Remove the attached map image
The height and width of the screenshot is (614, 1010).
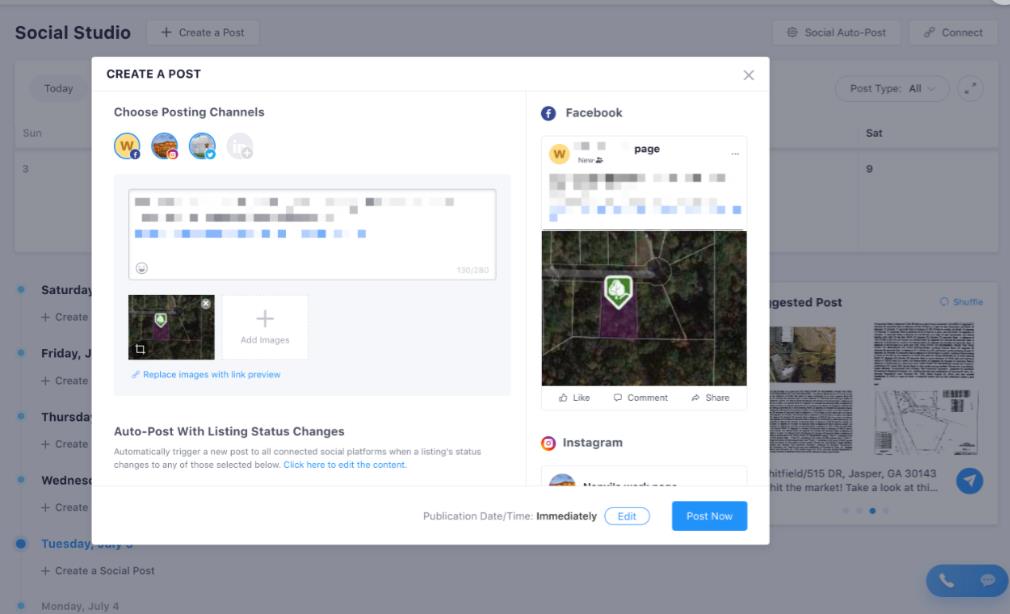click(x=205, y=303)
